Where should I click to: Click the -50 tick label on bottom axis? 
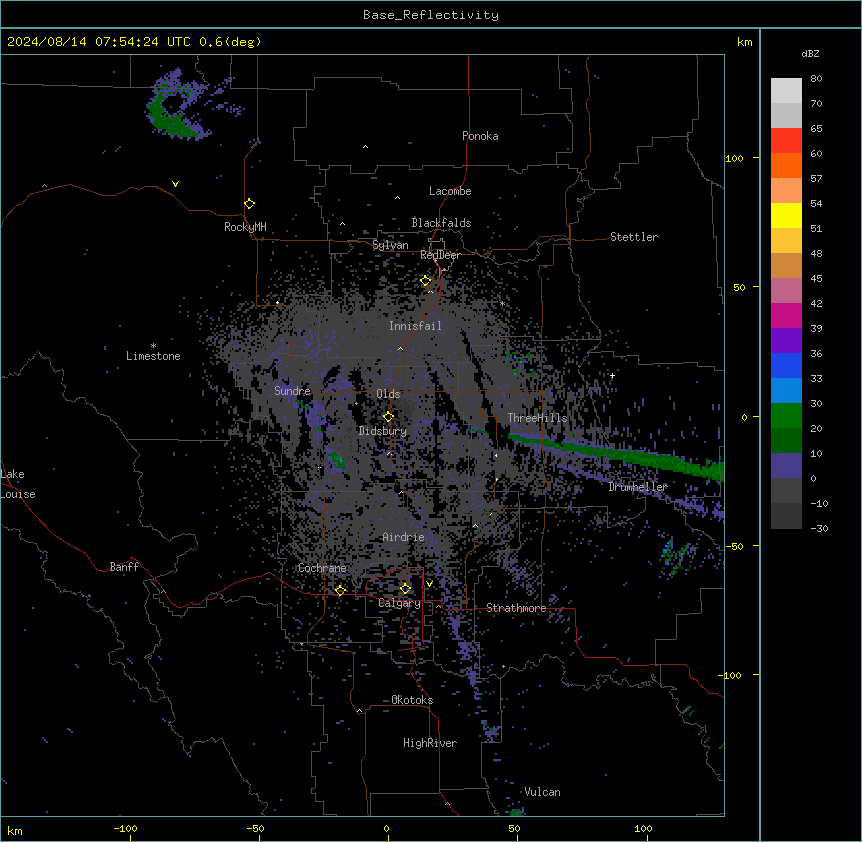coord(255,828)
